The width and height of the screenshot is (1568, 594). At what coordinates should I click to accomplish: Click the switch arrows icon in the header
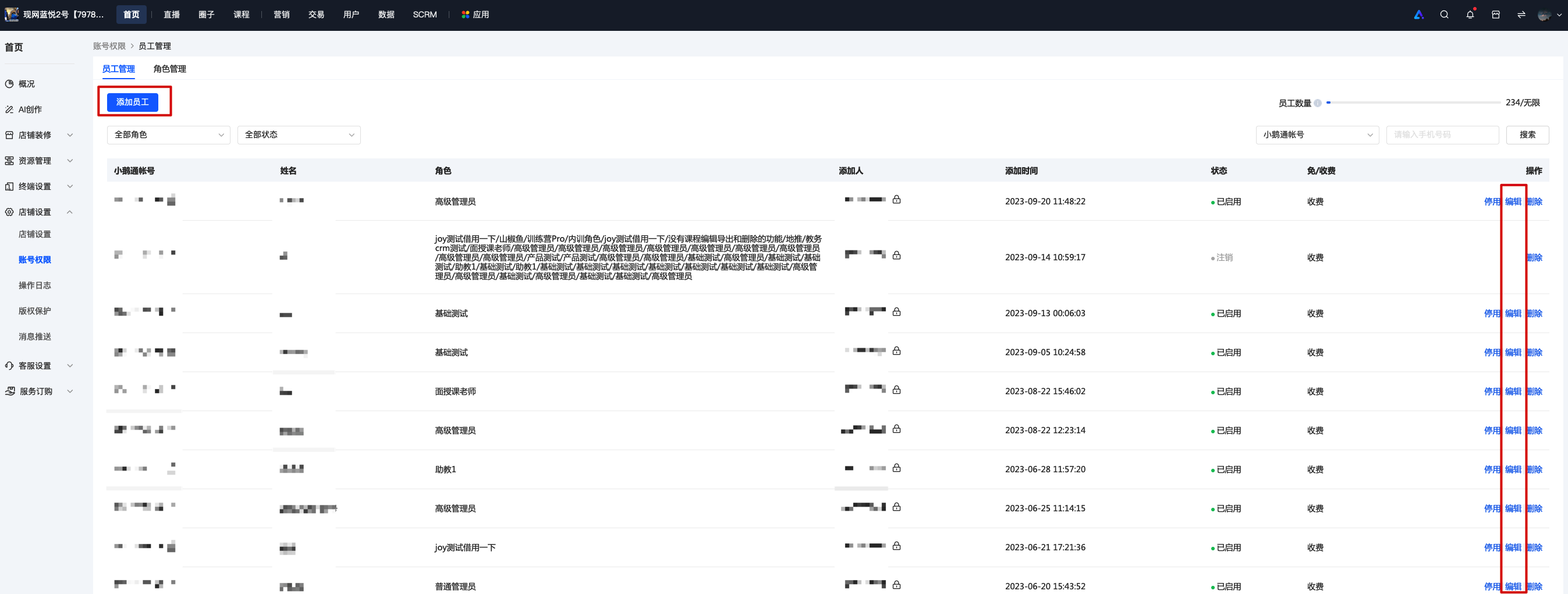coord(1521,15)
